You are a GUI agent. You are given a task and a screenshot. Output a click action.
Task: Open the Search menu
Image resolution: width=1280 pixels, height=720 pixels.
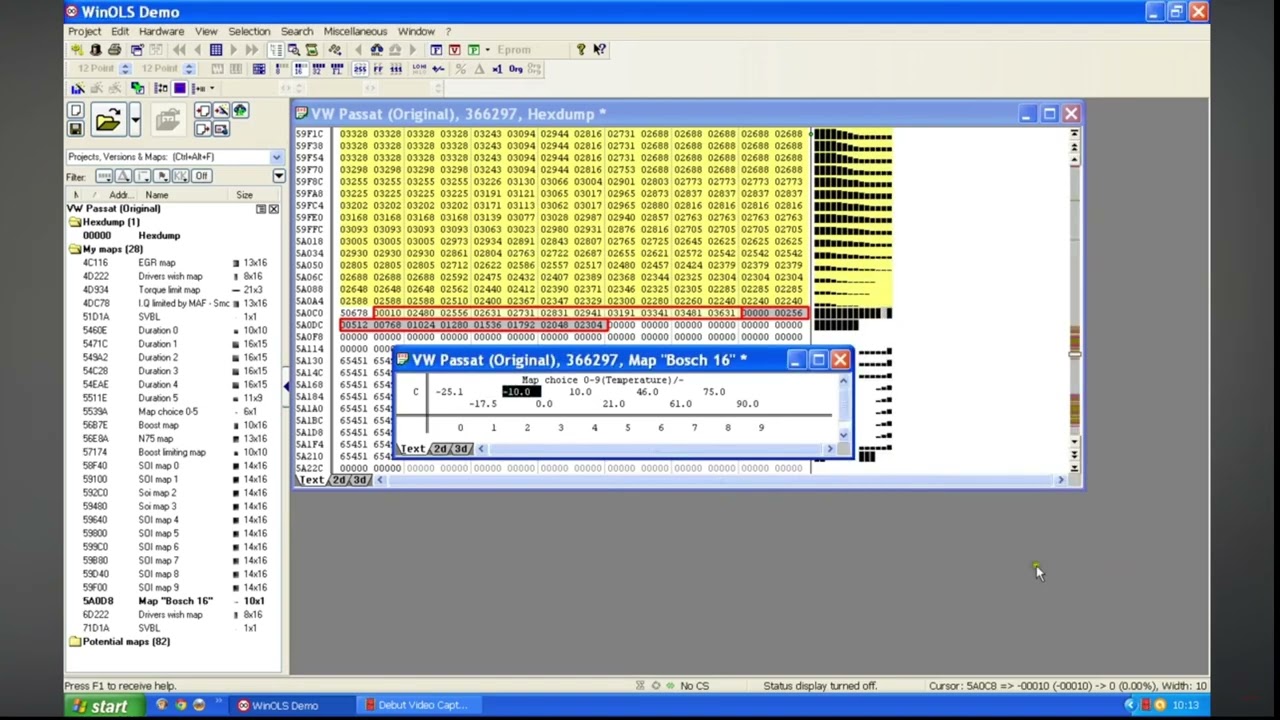point(297,31)
